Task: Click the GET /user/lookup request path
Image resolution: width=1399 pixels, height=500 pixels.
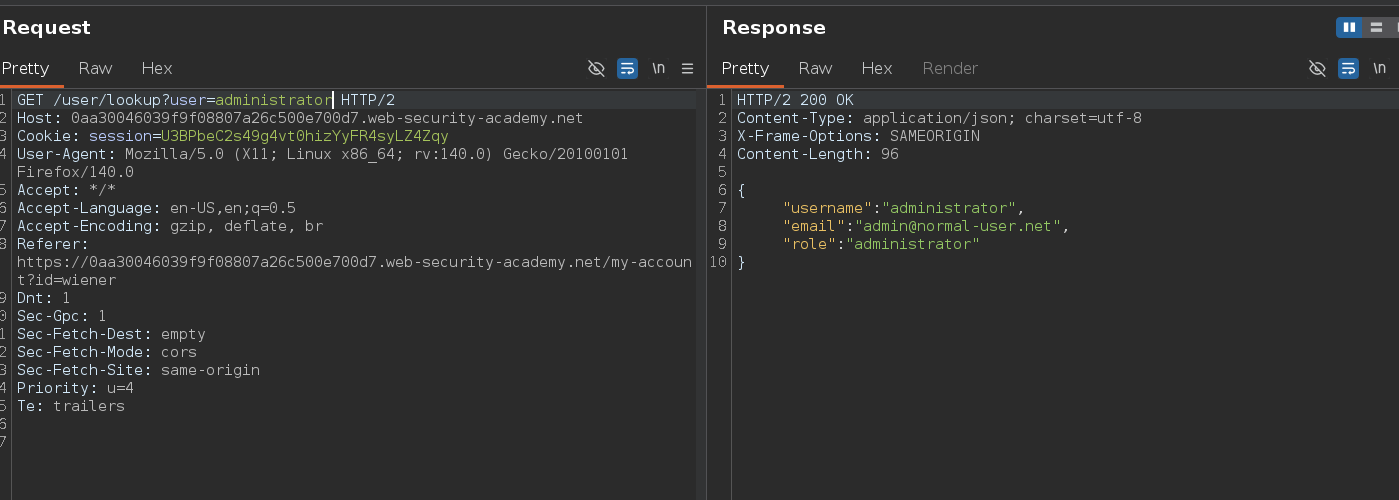Action: [x=112, y=100]
